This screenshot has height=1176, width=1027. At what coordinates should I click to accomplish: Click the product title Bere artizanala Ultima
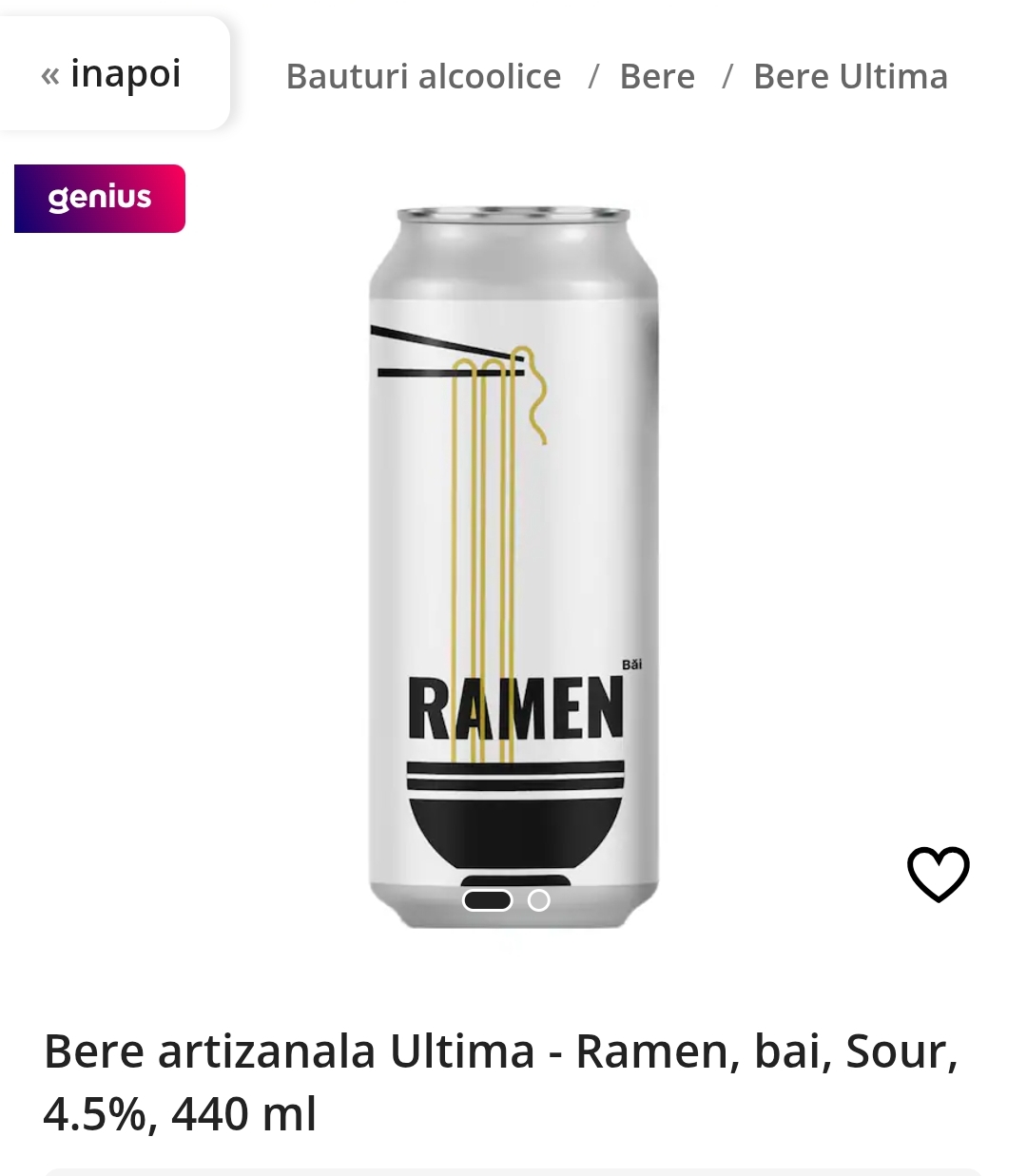(289, 1051)
